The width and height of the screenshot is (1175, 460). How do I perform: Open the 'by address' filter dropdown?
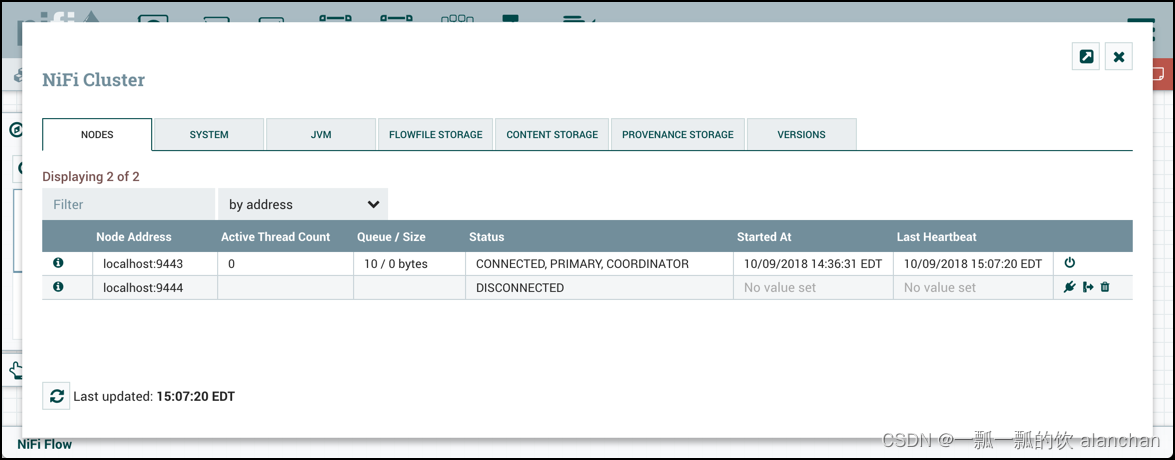click(x=303, y=204)
